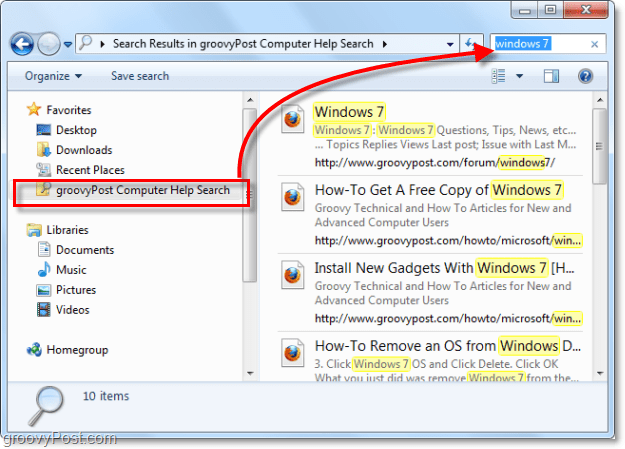Select 'How-To Get A Free Copy' result
This screenshot has width=625, height=449.
pyautogui.click(x=438, y=190)
